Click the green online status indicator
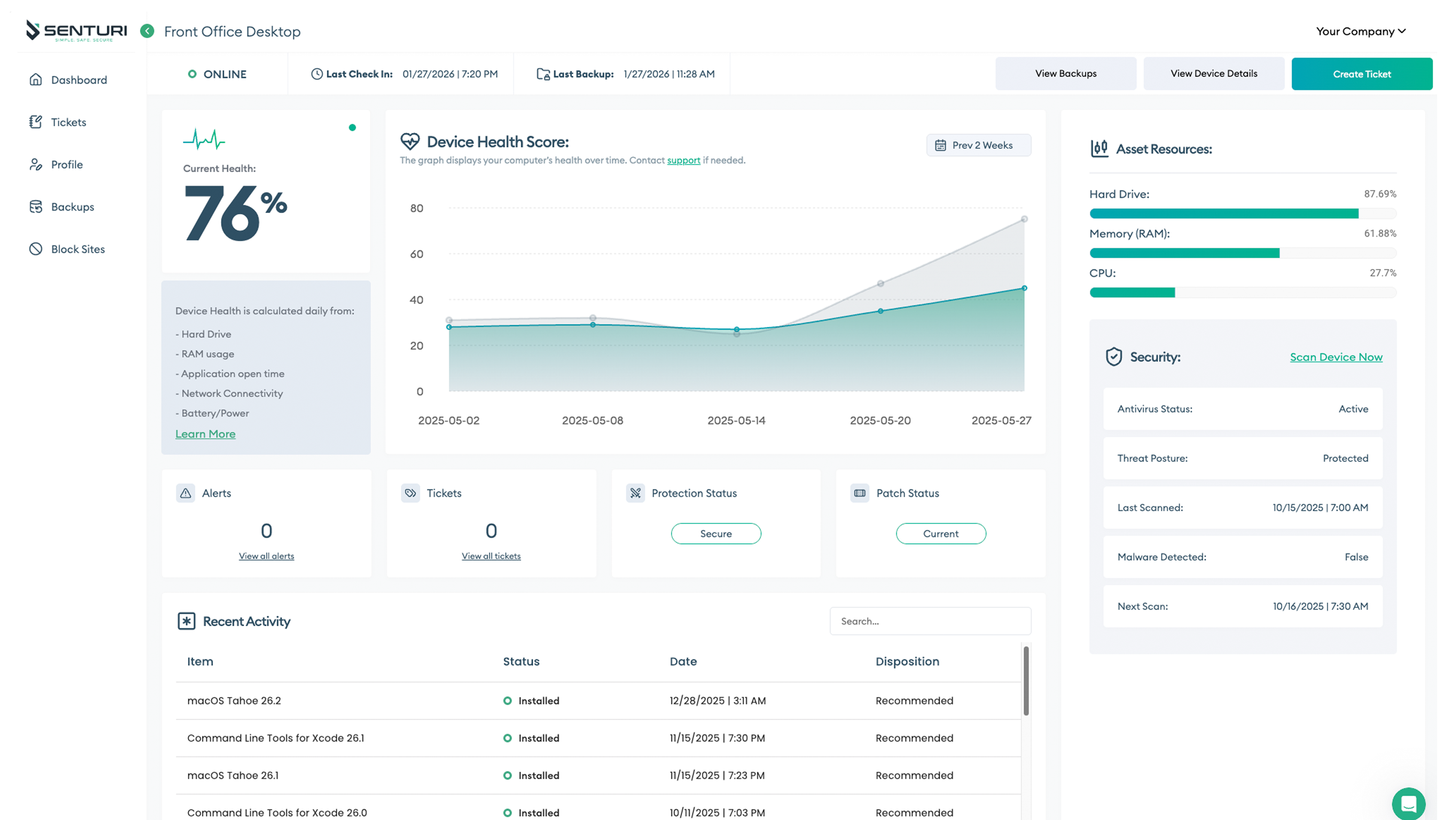Image resolution: width=1456 pixels, height=820 pixels. 193,74
